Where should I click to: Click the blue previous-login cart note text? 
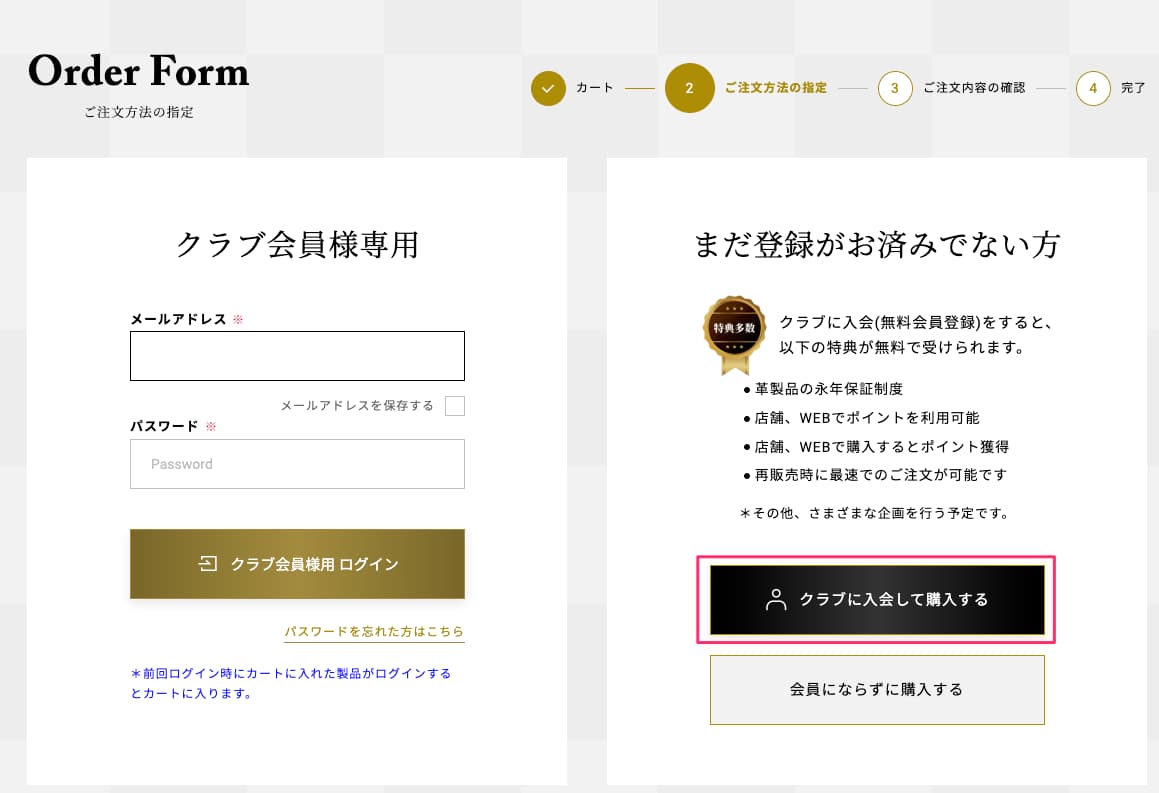[x=290, y=683]
